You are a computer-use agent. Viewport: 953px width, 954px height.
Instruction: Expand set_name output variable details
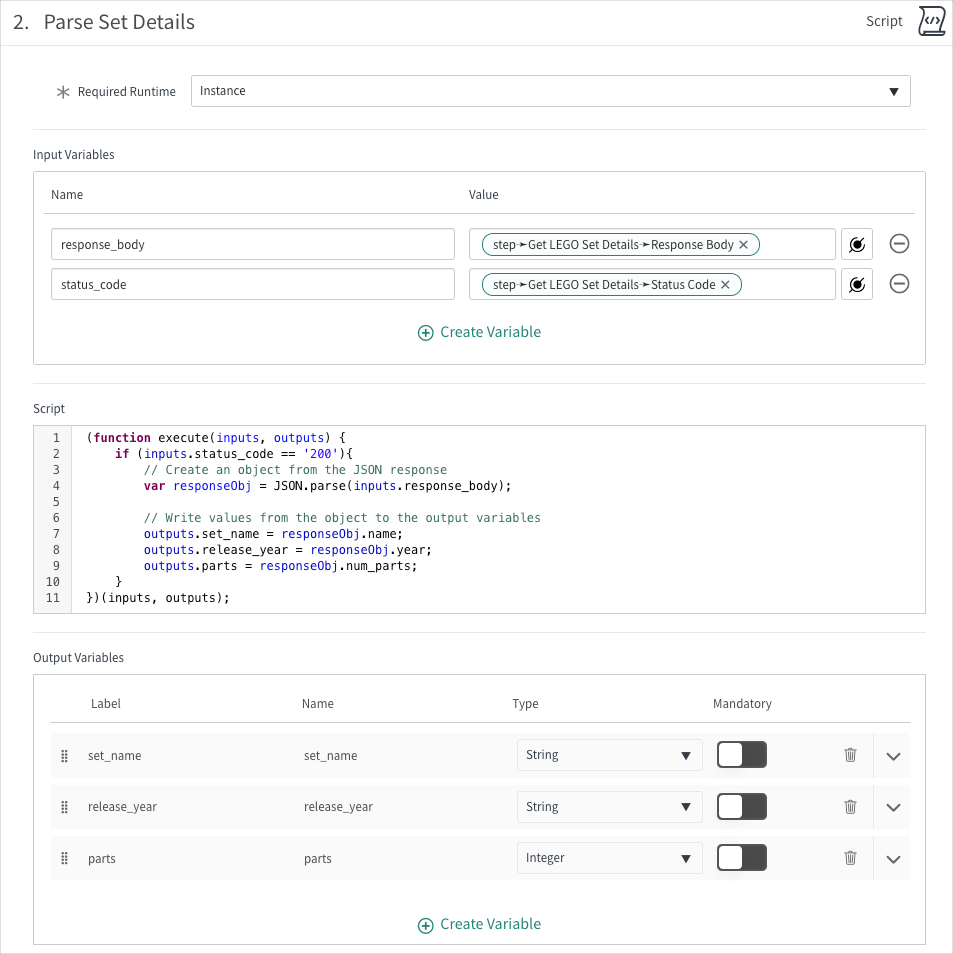click(x=893, y=756)
